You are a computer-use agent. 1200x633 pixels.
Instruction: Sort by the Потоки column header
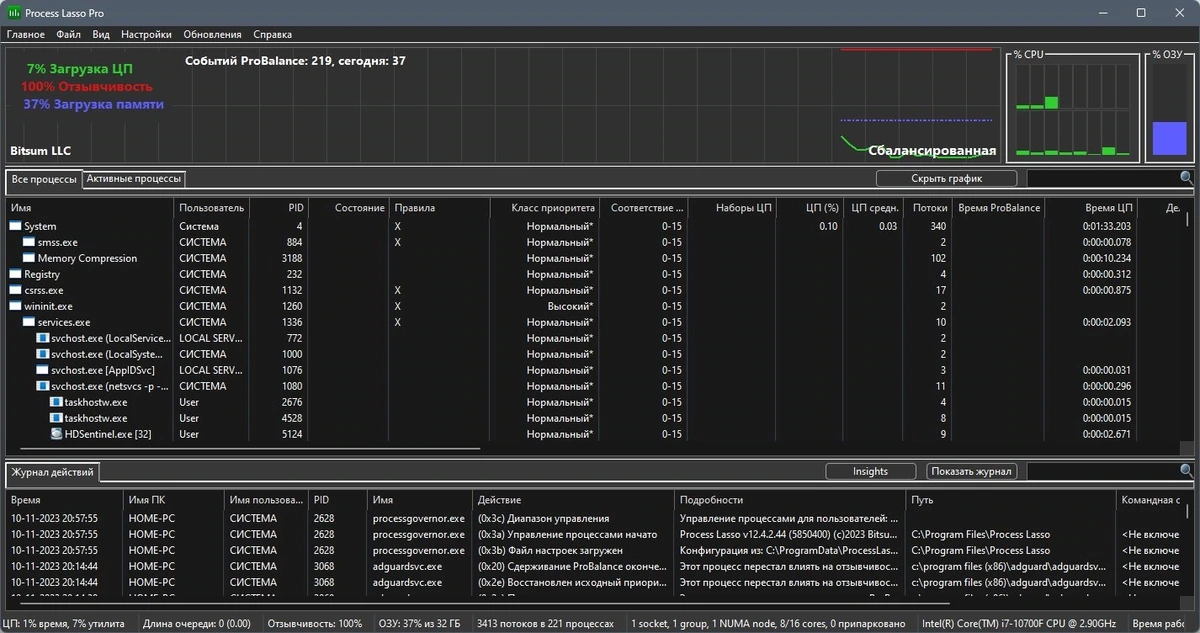coord(925,208)
